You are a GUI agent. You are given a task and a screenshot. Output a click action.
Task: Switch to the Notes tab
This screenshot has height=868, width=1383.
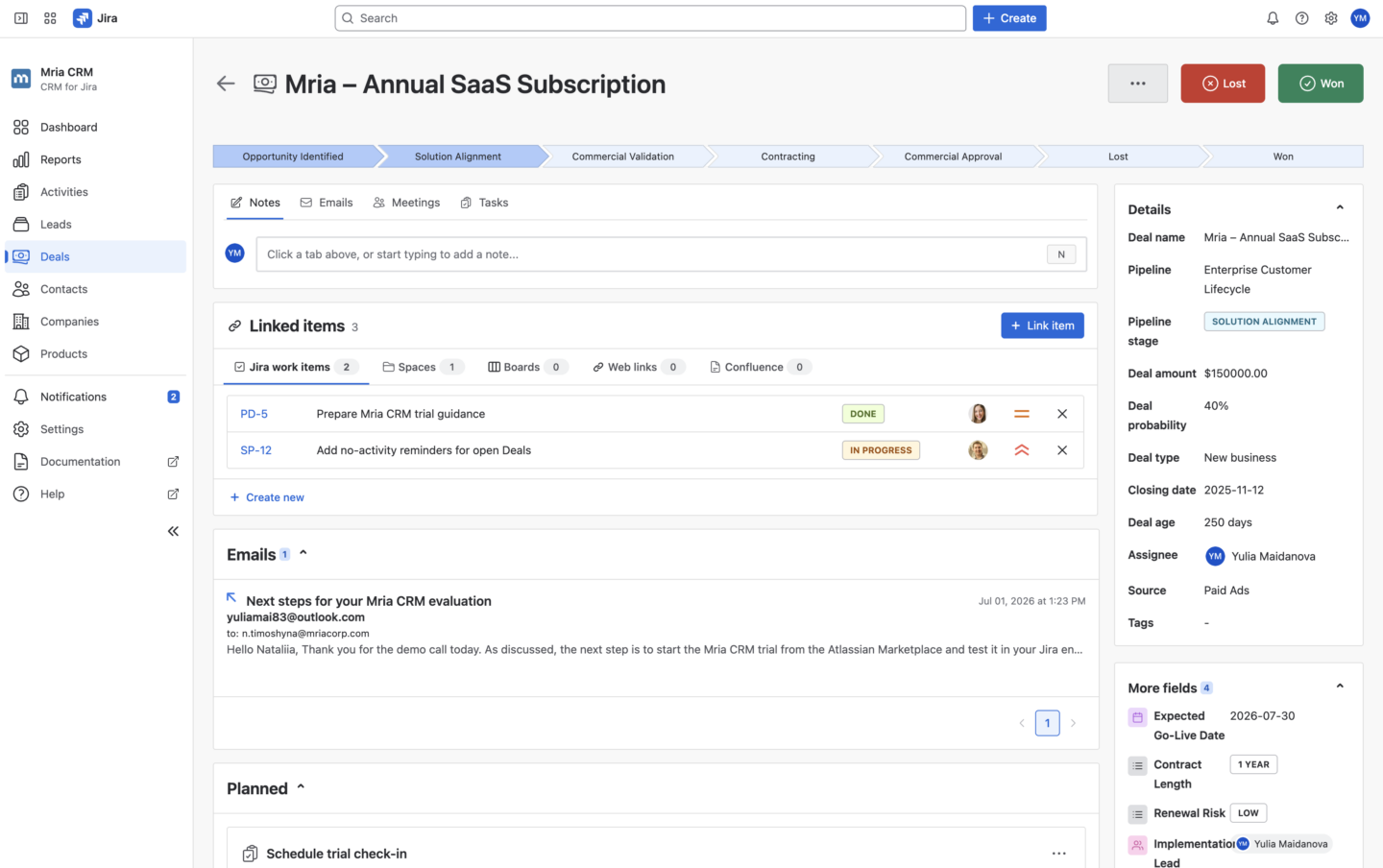255,203
